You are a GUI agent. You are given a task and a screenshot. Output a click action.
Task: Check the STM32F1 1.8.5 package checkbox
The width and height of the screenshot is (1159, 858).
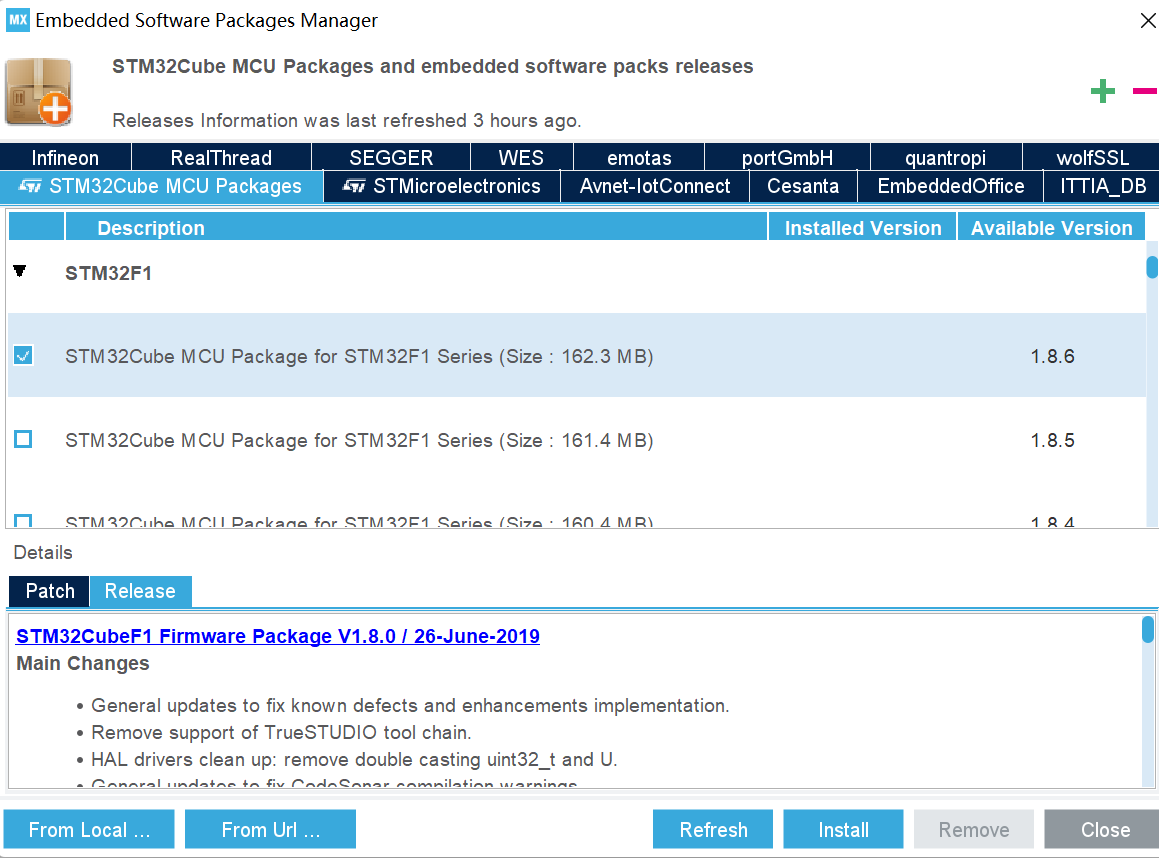23,439
